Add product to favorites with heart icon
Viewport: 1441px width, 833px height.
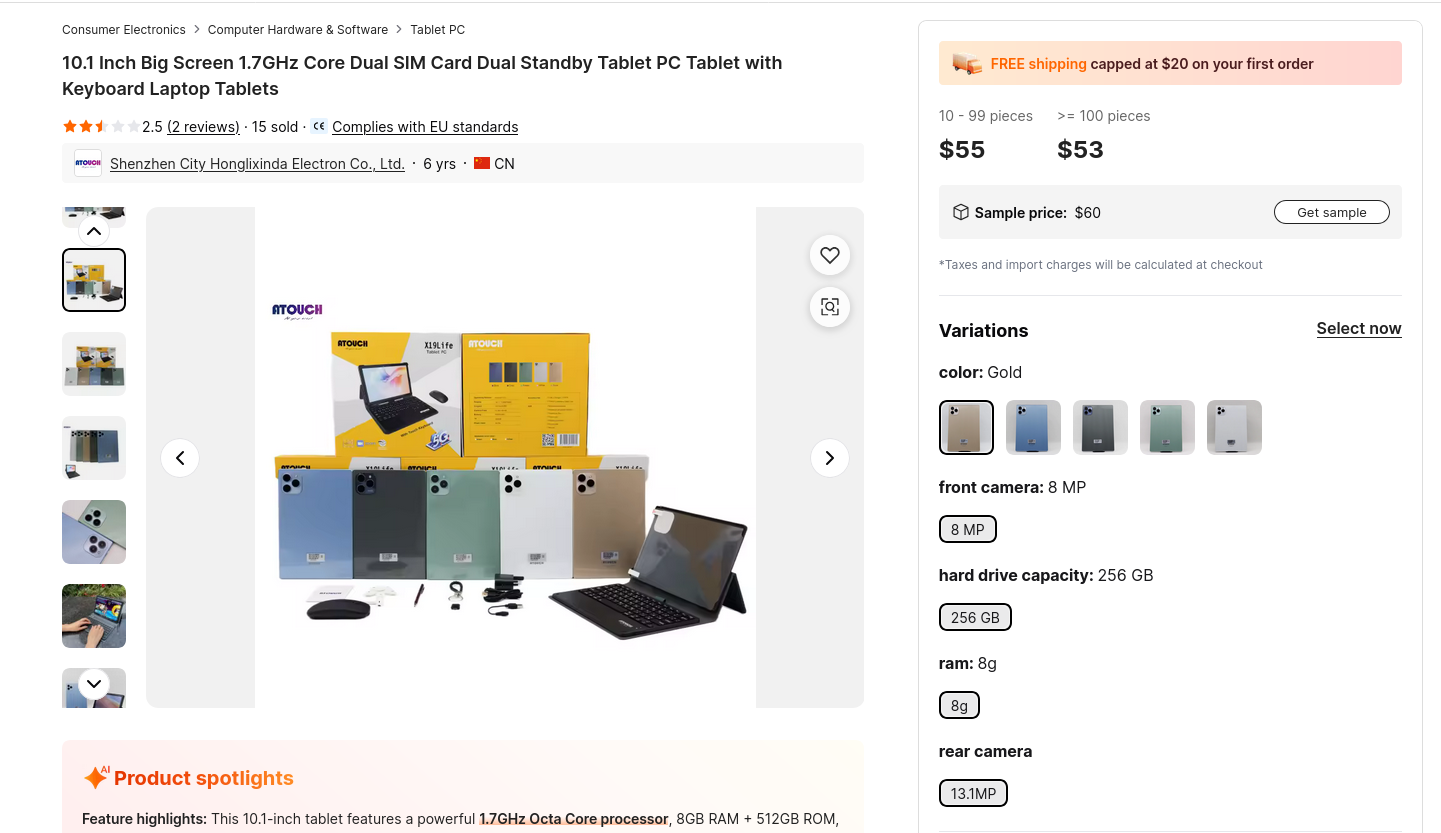tap(830, 255)
